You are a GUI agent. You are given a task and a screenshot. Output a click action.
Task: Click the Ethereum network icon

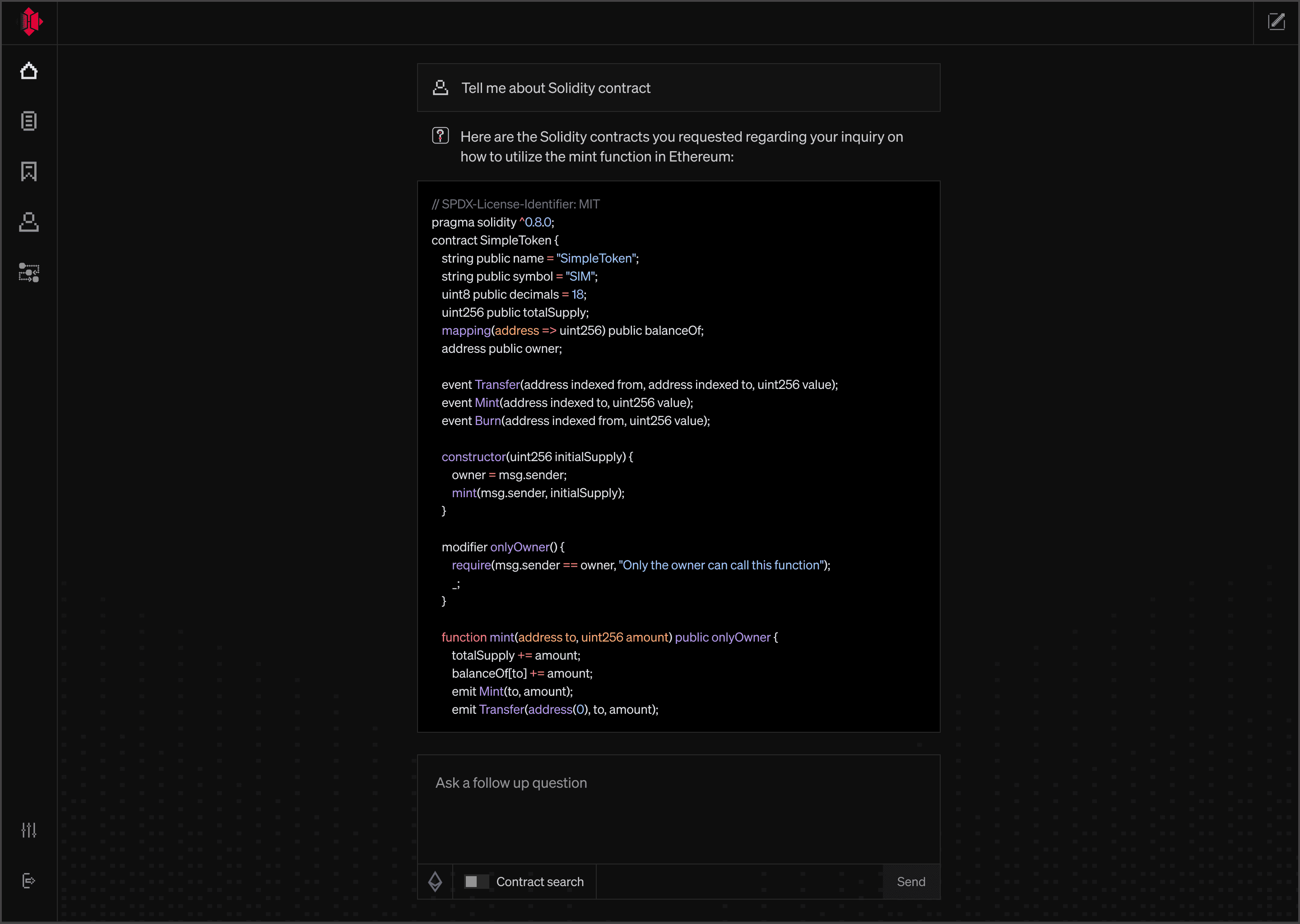435,881
